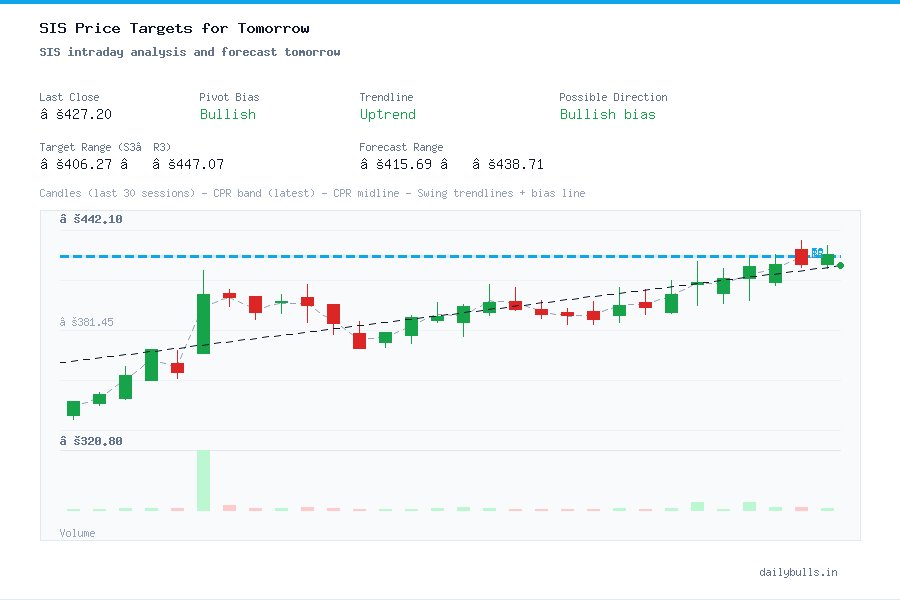Click the last red candle near the CPR line

pos(801,256)
